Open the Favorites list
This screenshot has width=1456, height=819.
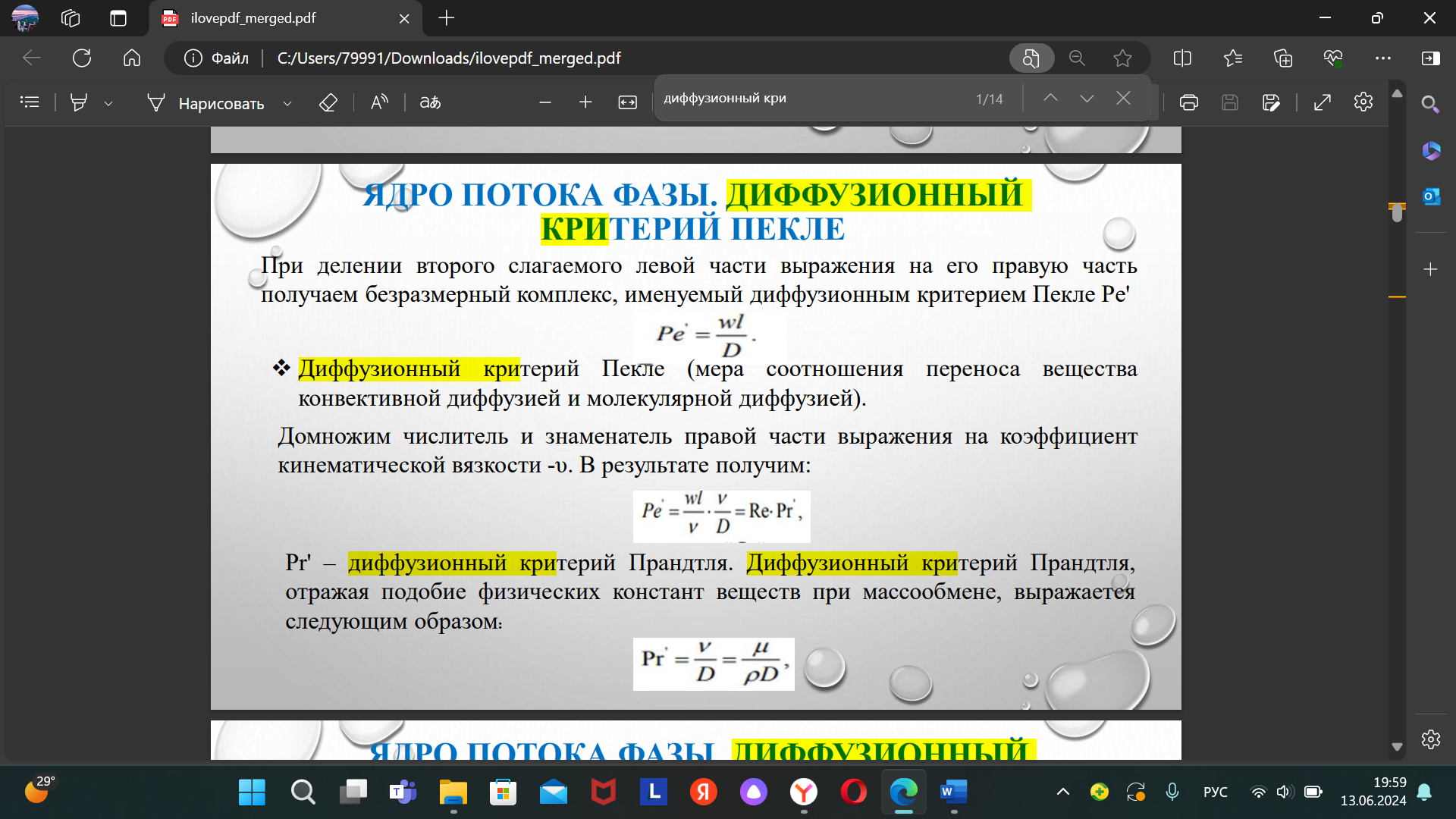1233,58
